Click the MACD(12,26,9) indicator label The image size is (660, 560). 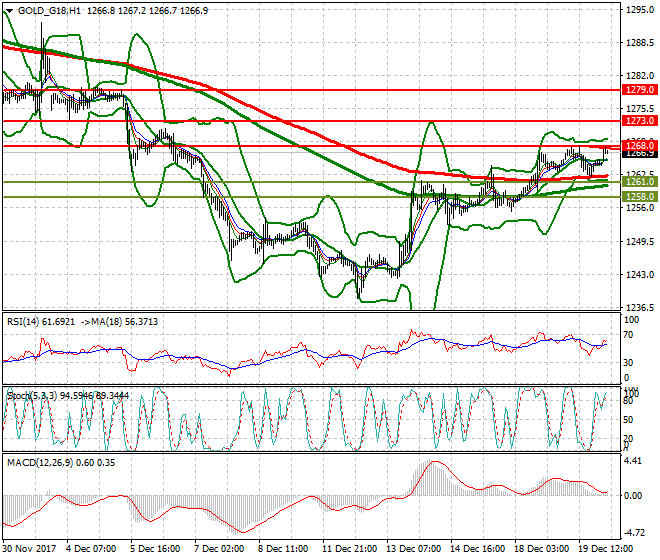(38, 463)
